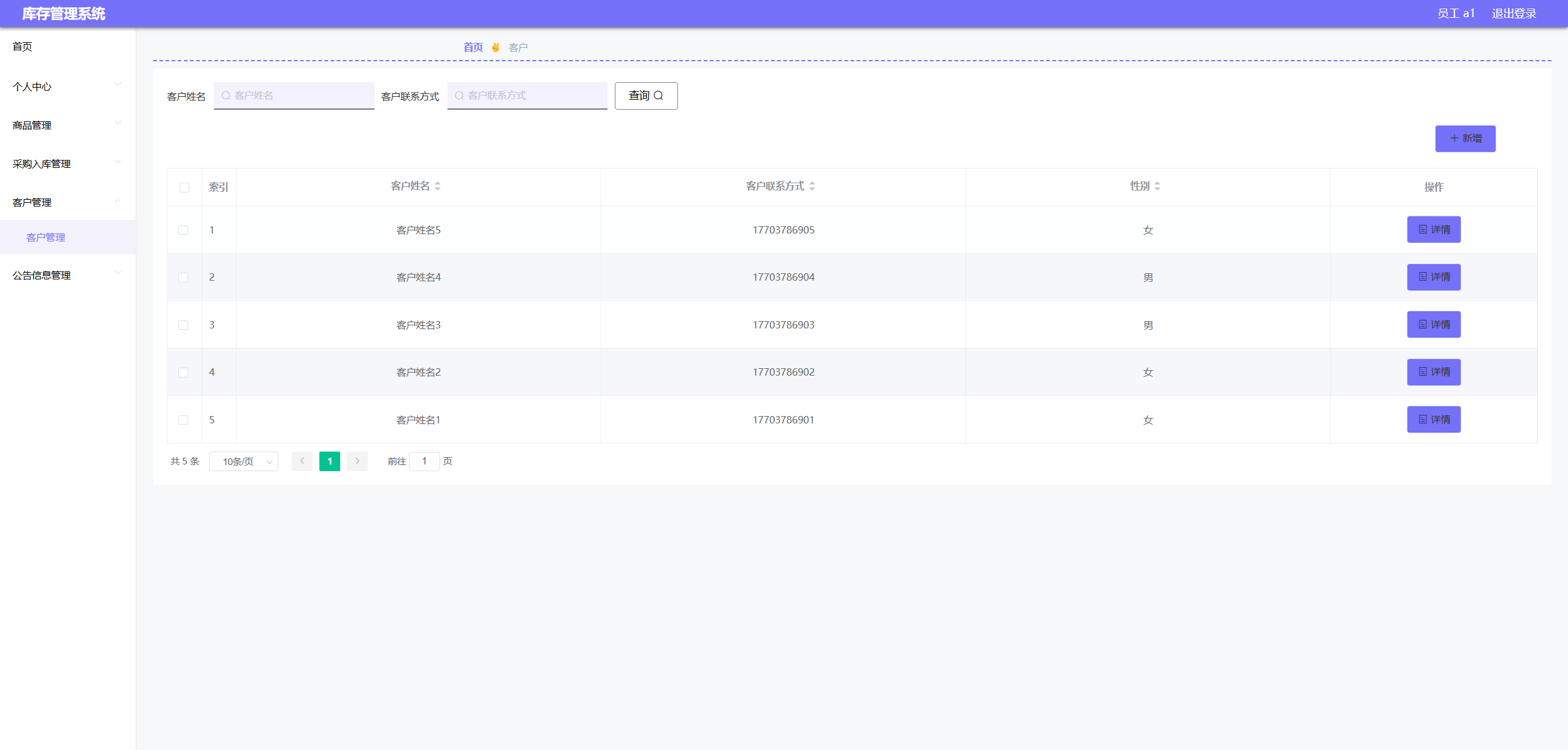Open the 10条/页 page size dropdown
This screenshot has height=750, width=1568.
(243, 461)
